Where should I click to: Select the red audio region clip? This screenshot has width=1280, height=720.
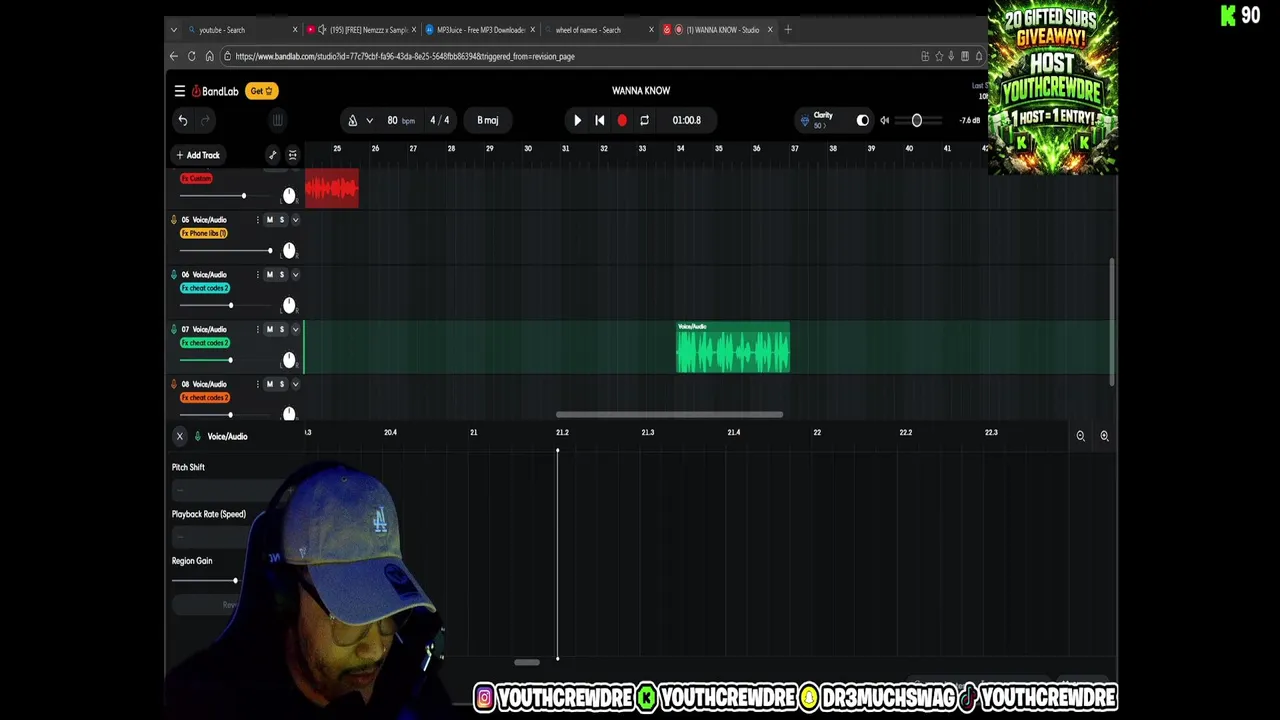point(331,189)
